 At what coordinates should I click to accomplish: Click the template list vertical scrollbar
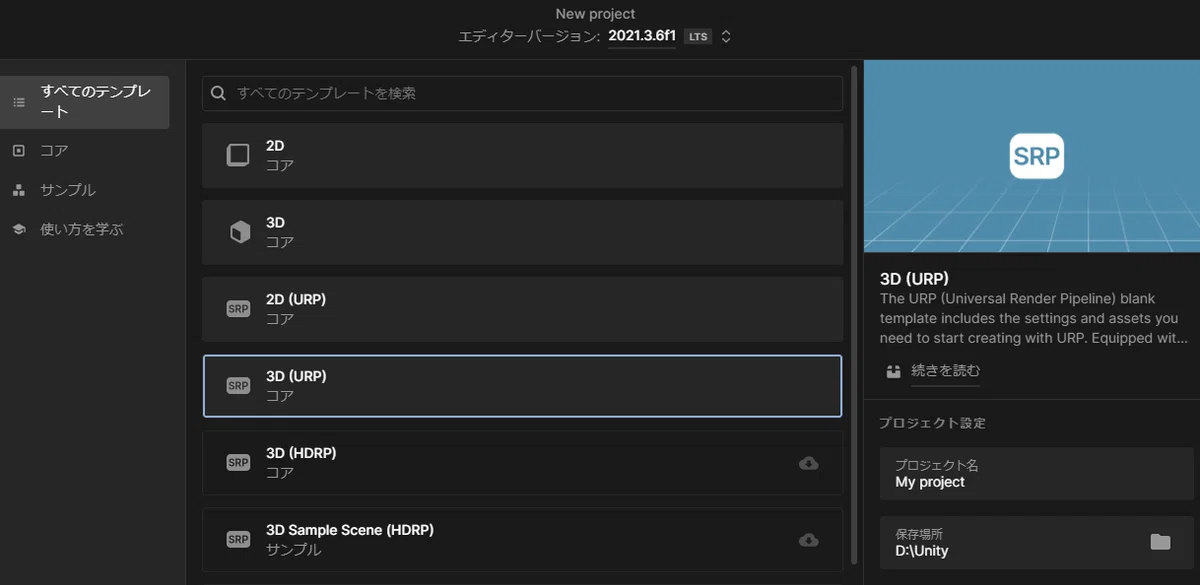[854, 315]
